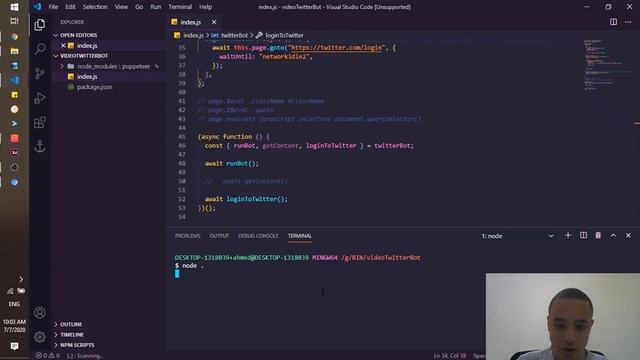Open Source Control view
Image resolution: width=640 pixels, height=360 pixels.
[40, 73]
